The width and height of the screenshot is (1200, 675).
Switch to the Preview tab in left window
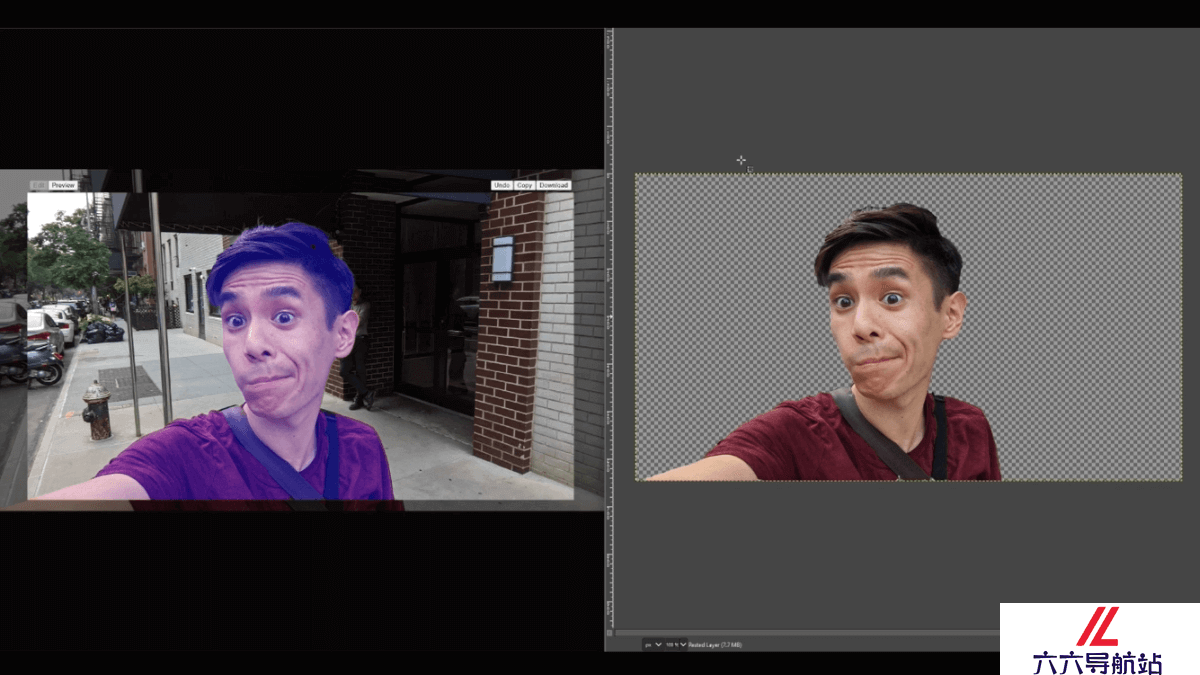[x=63, y=185]
